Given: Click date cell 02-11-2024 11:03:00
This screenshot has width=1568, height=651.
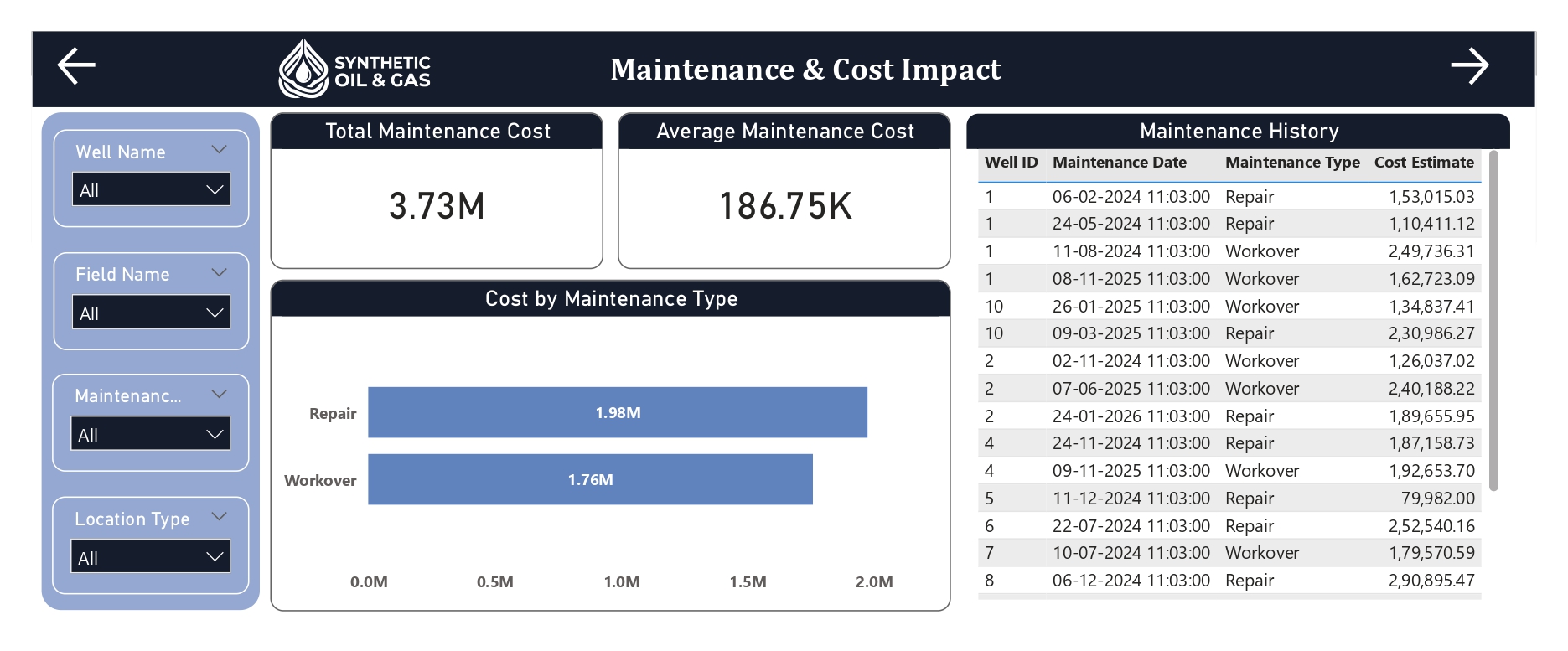Looking at the screenshot, I should click(x=1131, y=361).
